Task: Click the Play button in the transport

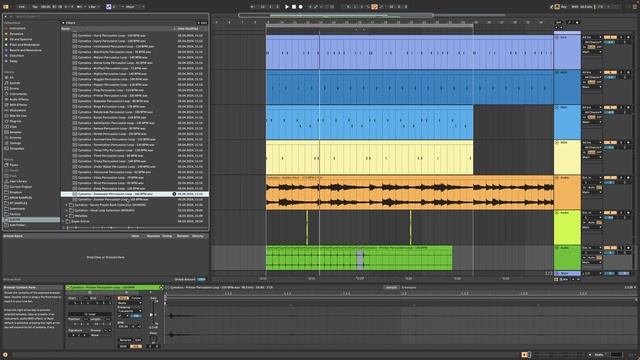Action: click(x=287, y=7)
